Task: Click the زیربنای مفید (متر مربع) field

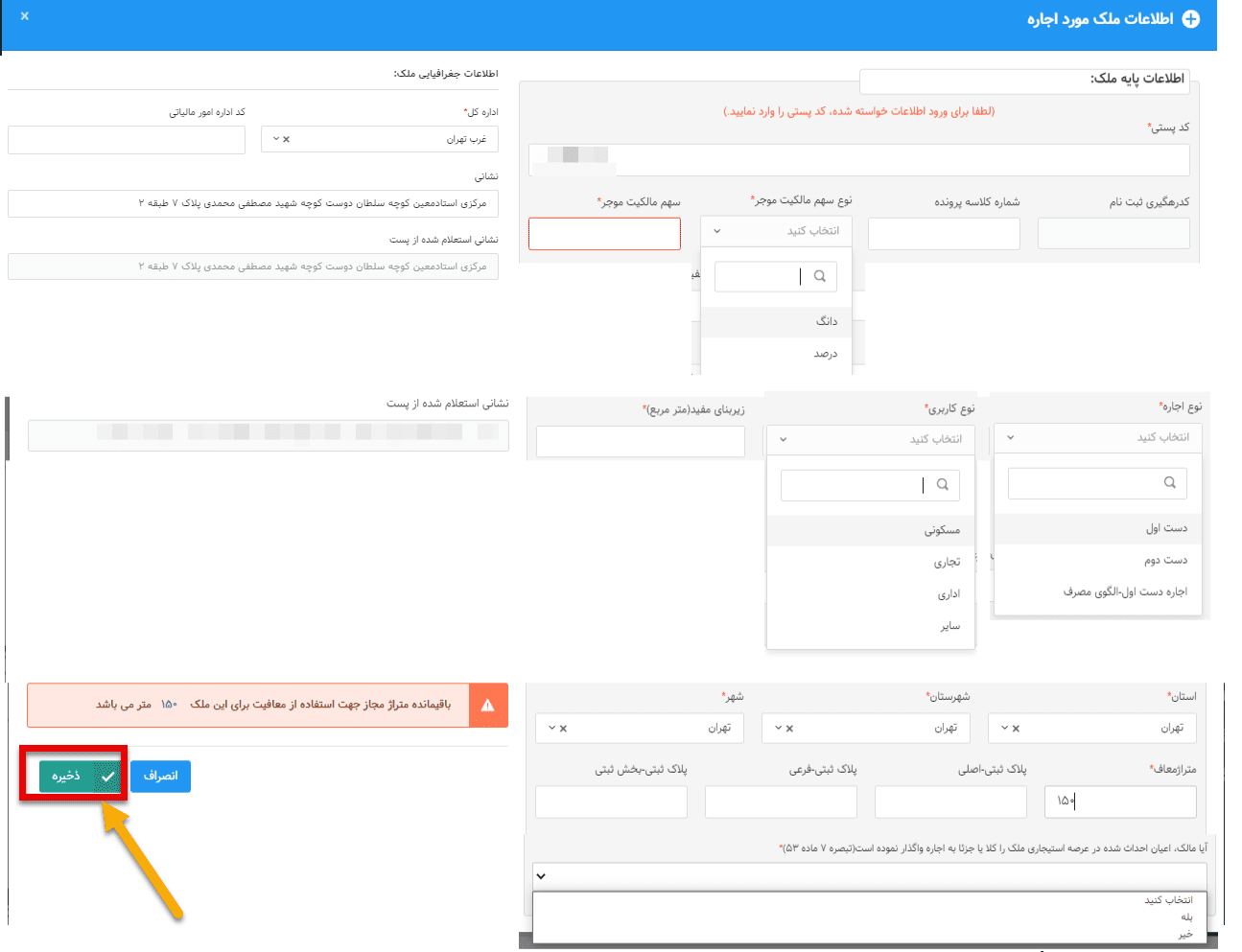Action: click(641, 441)
